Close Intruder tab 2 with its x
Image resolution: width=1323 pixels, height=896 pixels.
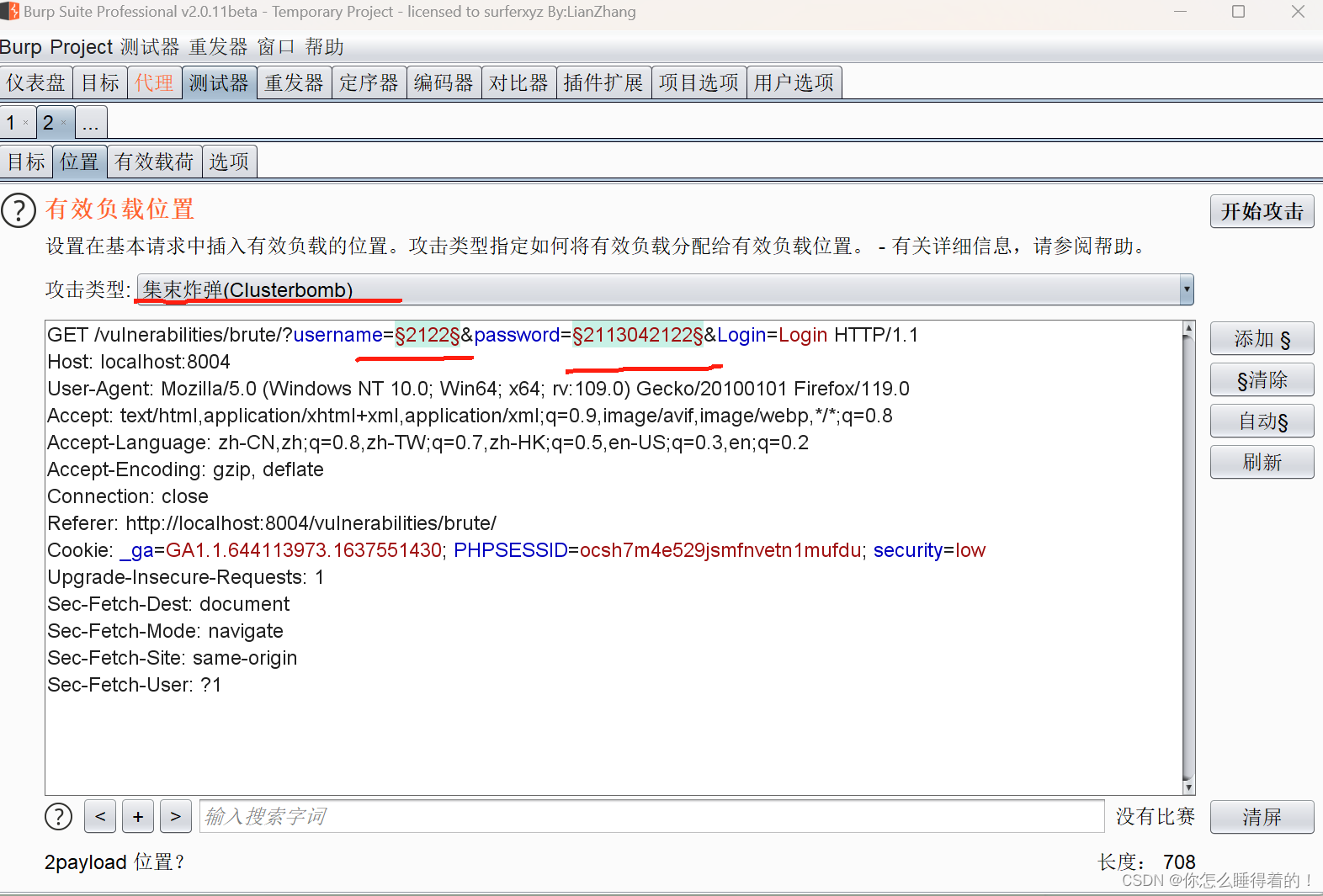point(64,123)
